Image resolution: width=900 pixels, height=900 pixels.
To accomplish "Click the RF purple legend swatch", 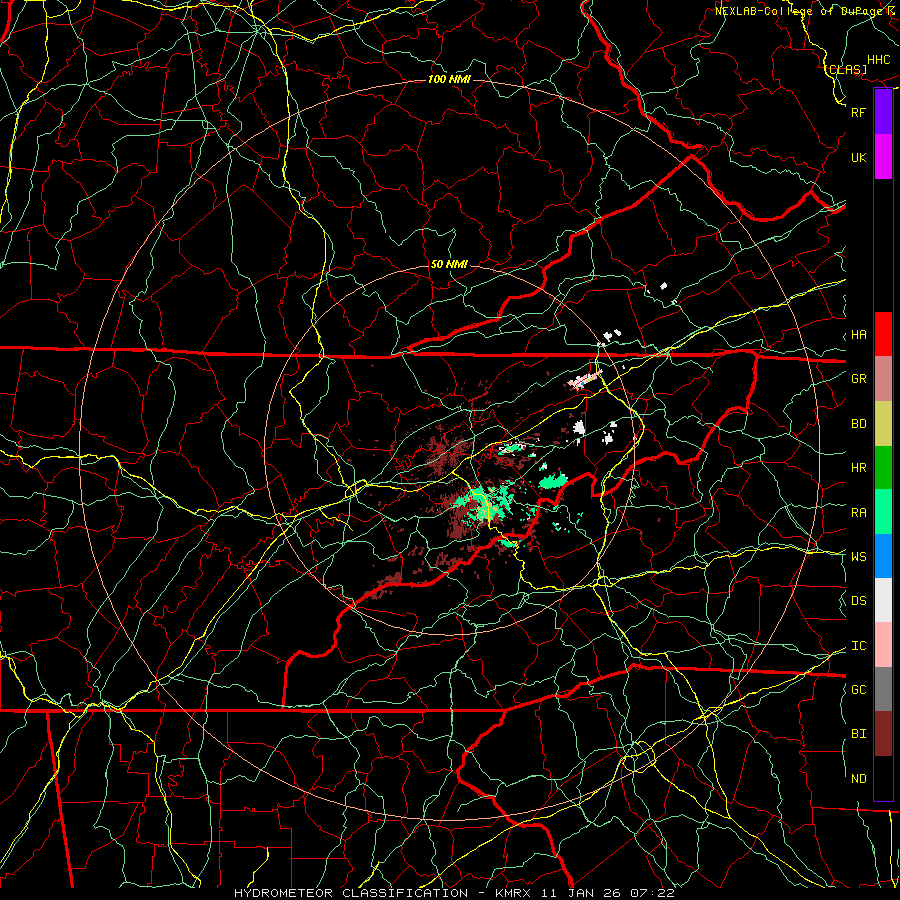I will tap(883, 112).
